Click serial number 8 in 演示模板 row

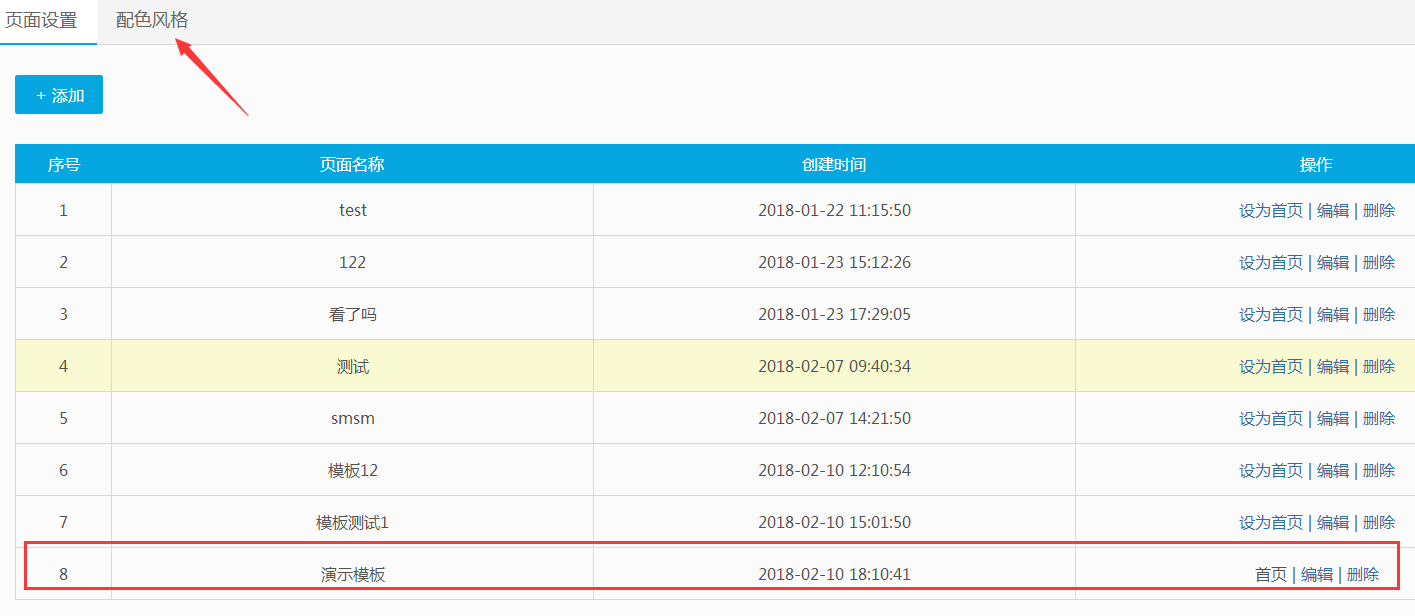(x=63, y=574)
